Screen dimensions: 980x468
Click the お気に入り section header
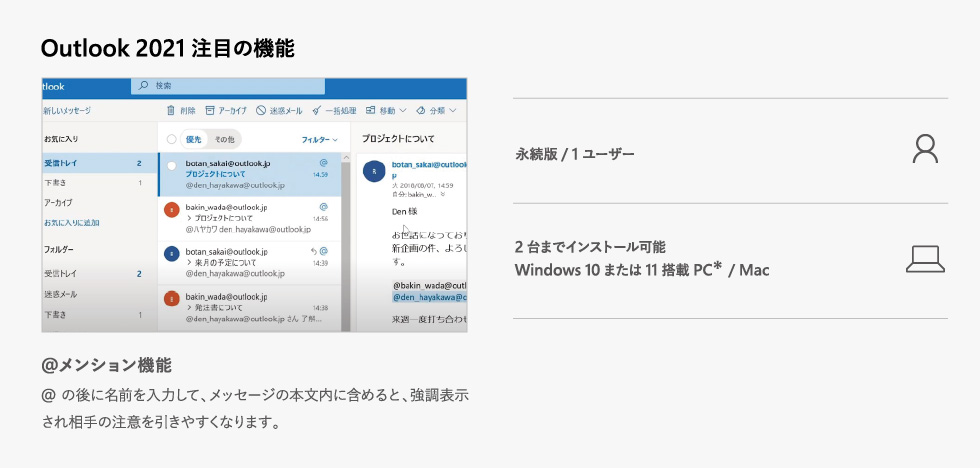click(61, 139)
